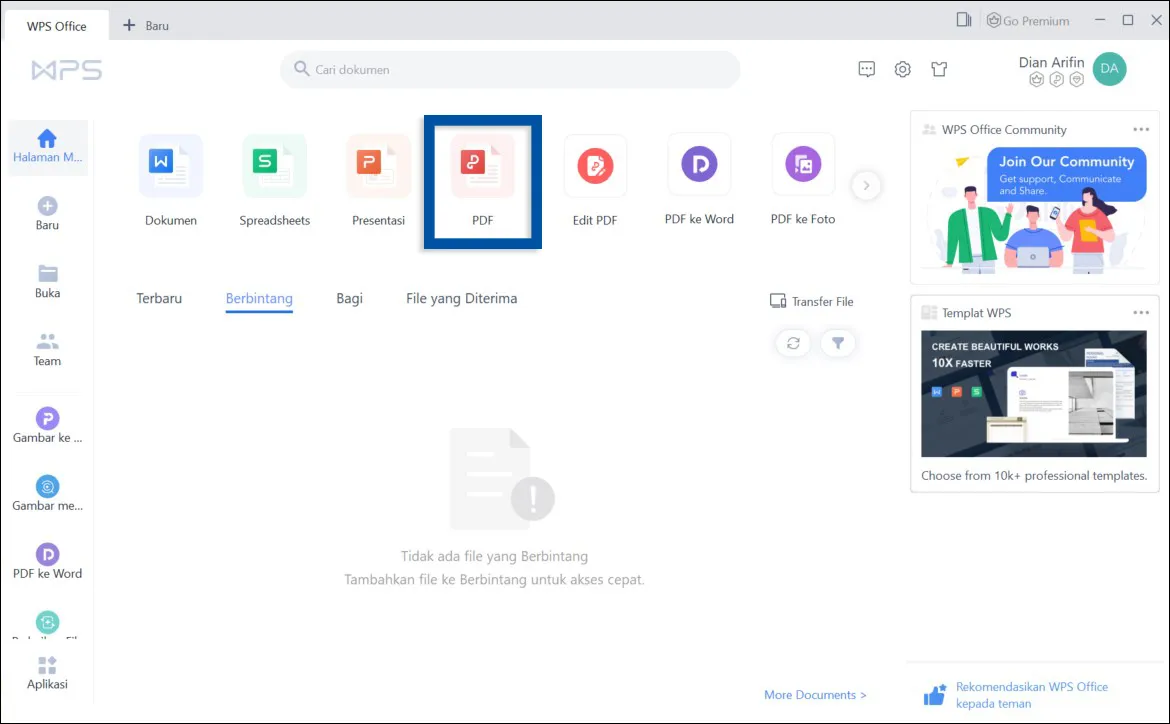1170x724 pixels.
Task: Launch the PDF ke Word converter
Action: (x=699, y=180)
